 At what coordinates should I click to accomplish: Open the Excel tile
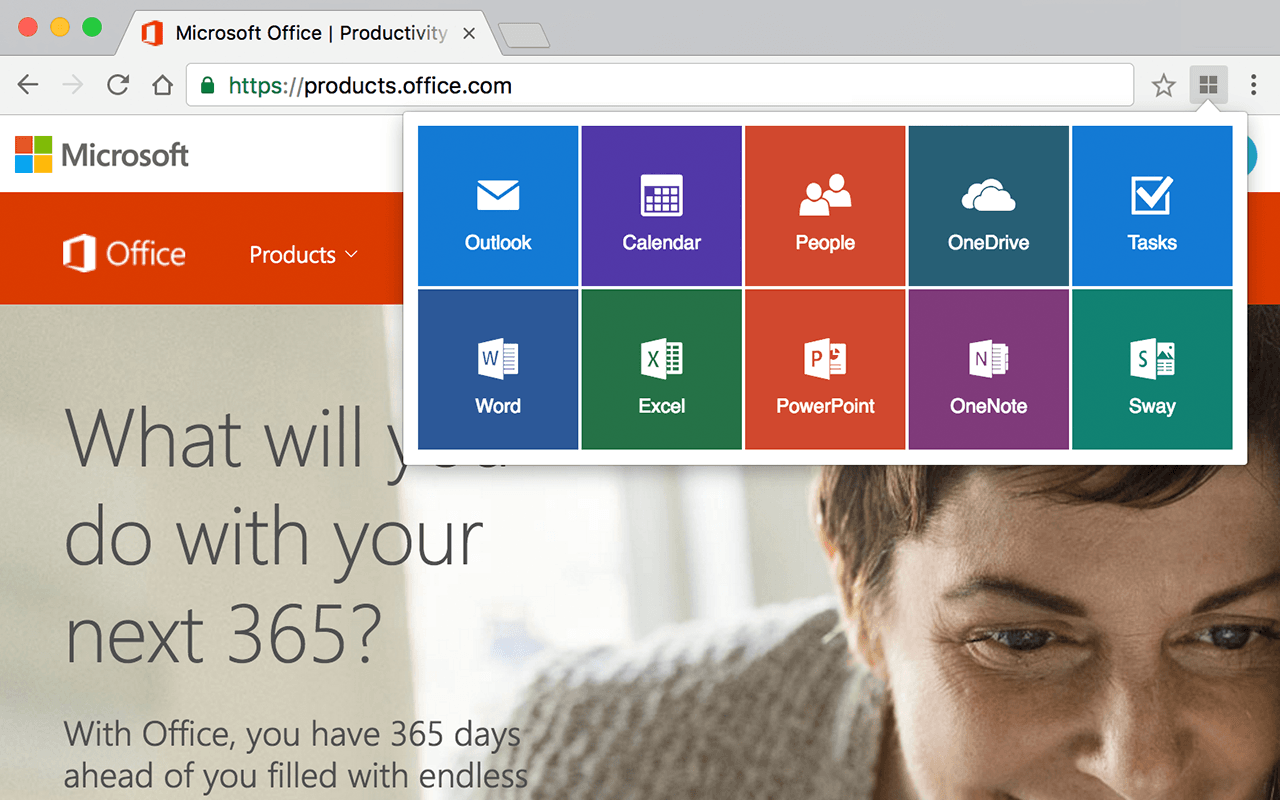pos(662,370)
